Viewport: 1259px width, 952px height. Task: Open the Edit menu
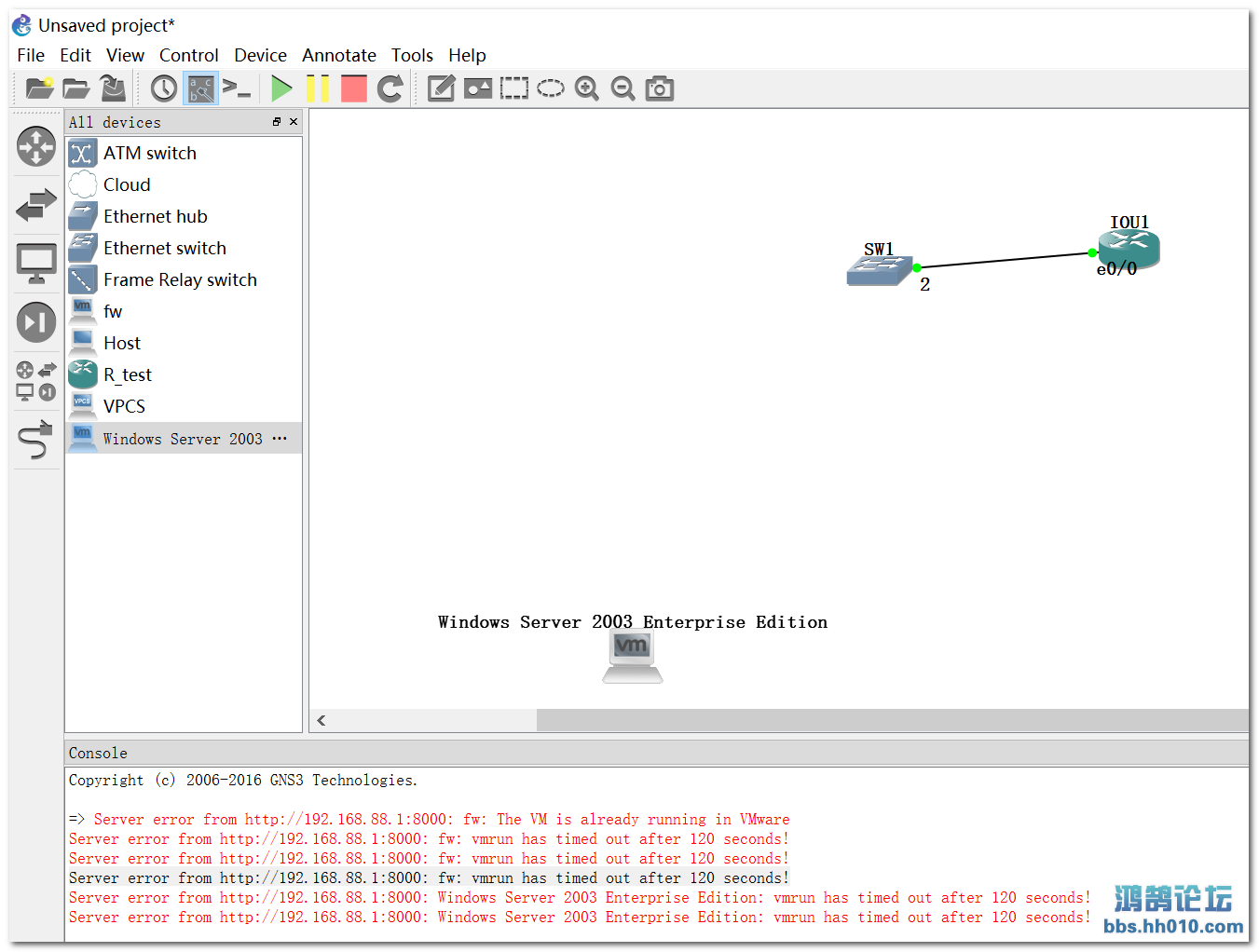[75, 55]
